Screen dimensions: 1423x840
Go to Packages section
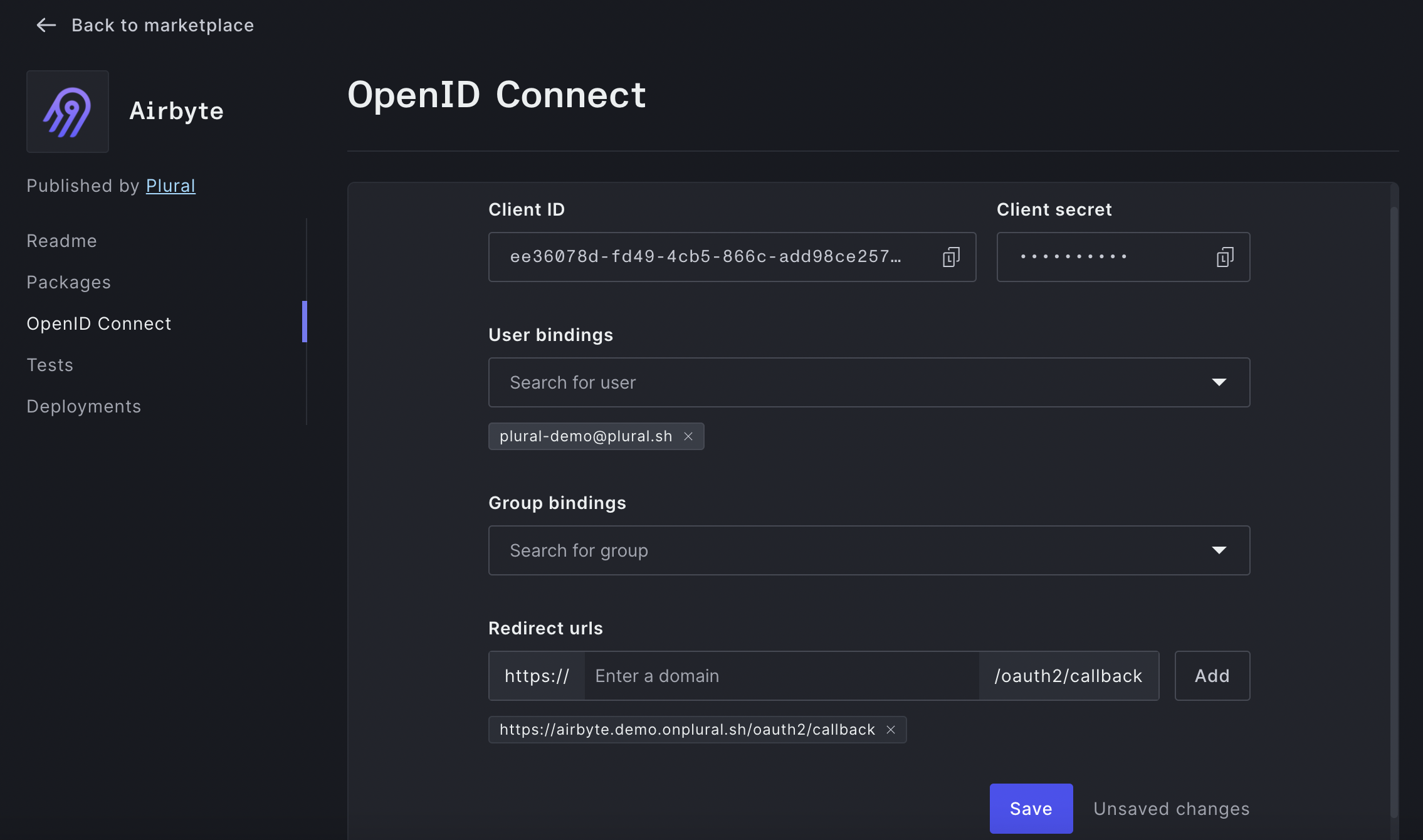[x=68, y=282]
